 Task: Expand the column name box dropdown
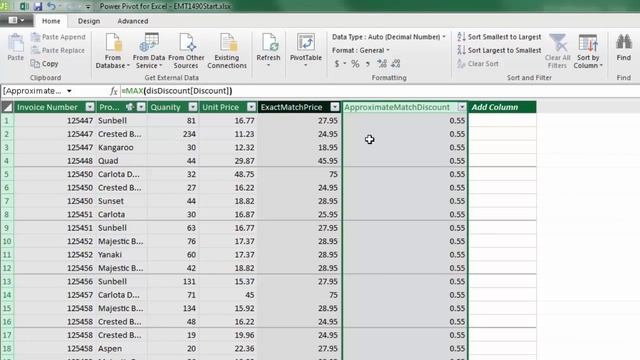[x=69, y=91]
